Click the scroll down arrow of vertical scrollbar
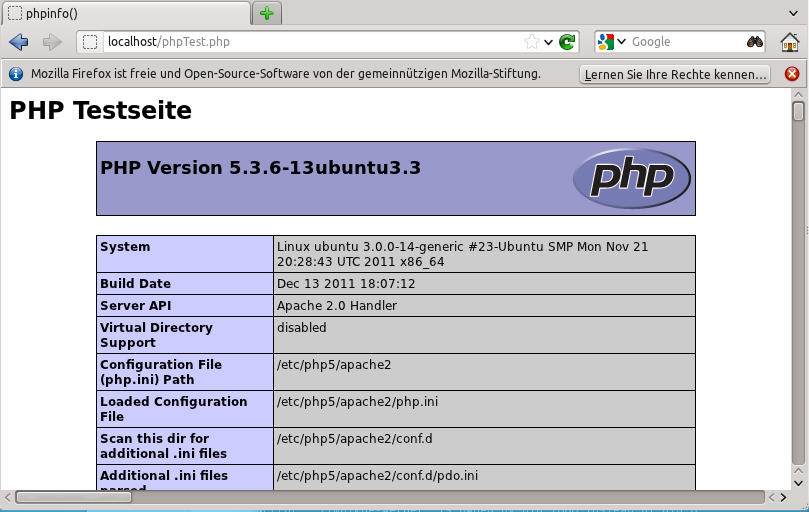809x512 pixels. [798, 480]
